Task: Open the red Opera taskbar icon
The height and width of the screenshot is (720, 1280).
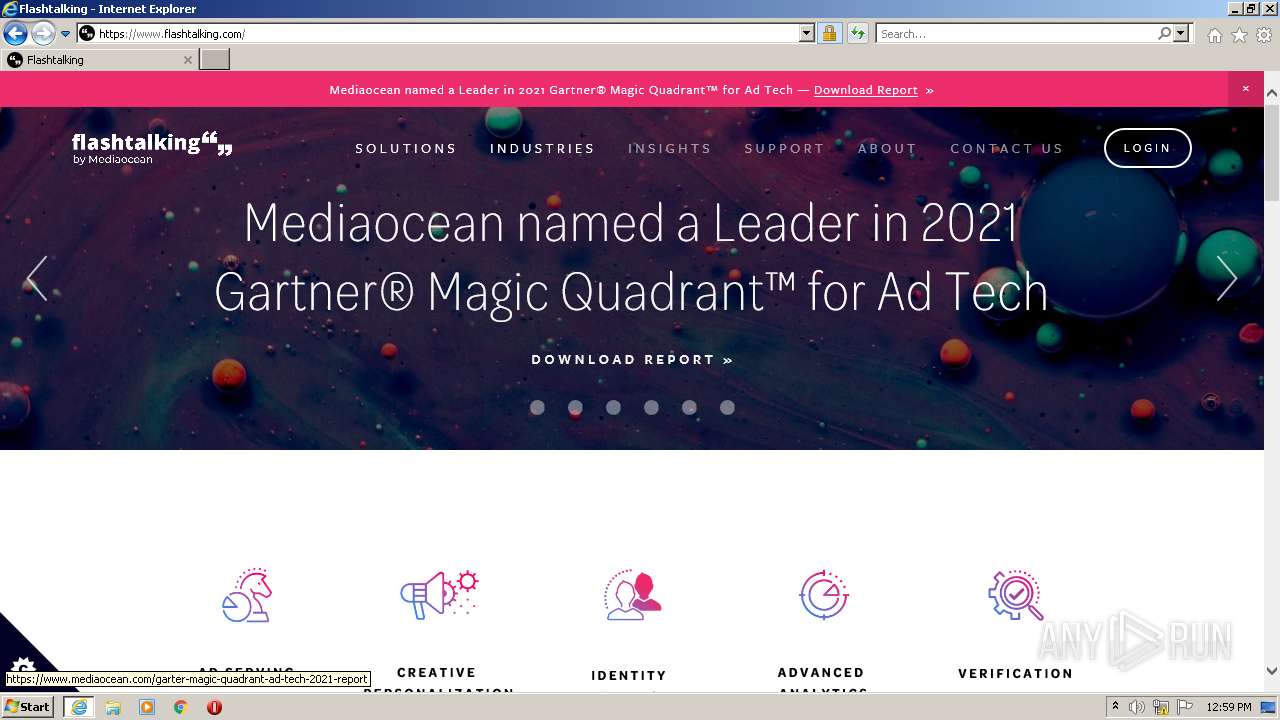Action: (x=214, y=707)
